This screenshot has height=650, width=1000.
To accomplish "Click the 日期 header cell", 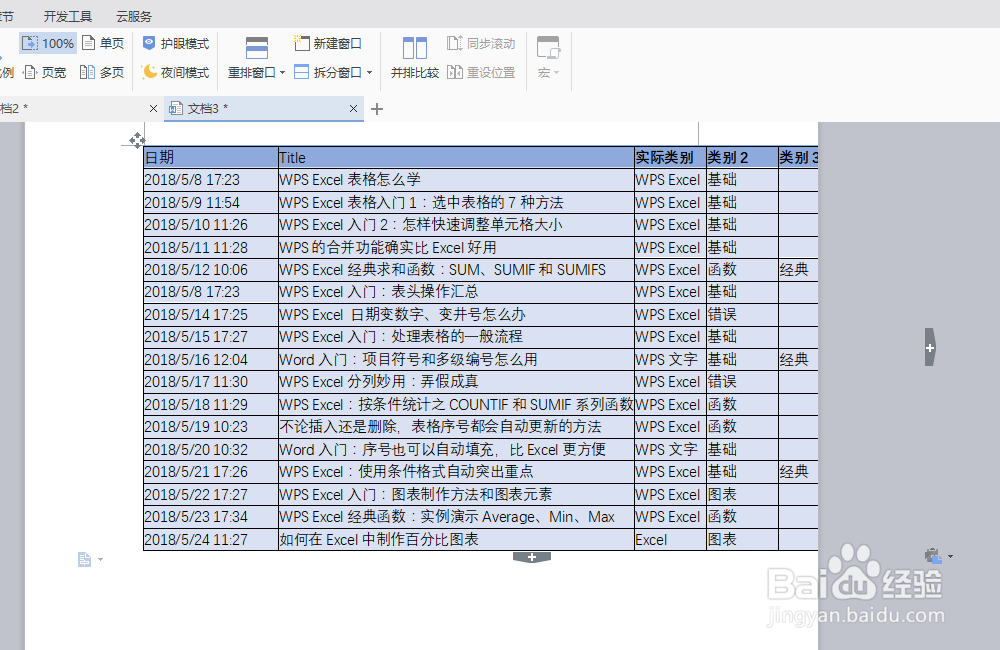I will coord(211,157).
